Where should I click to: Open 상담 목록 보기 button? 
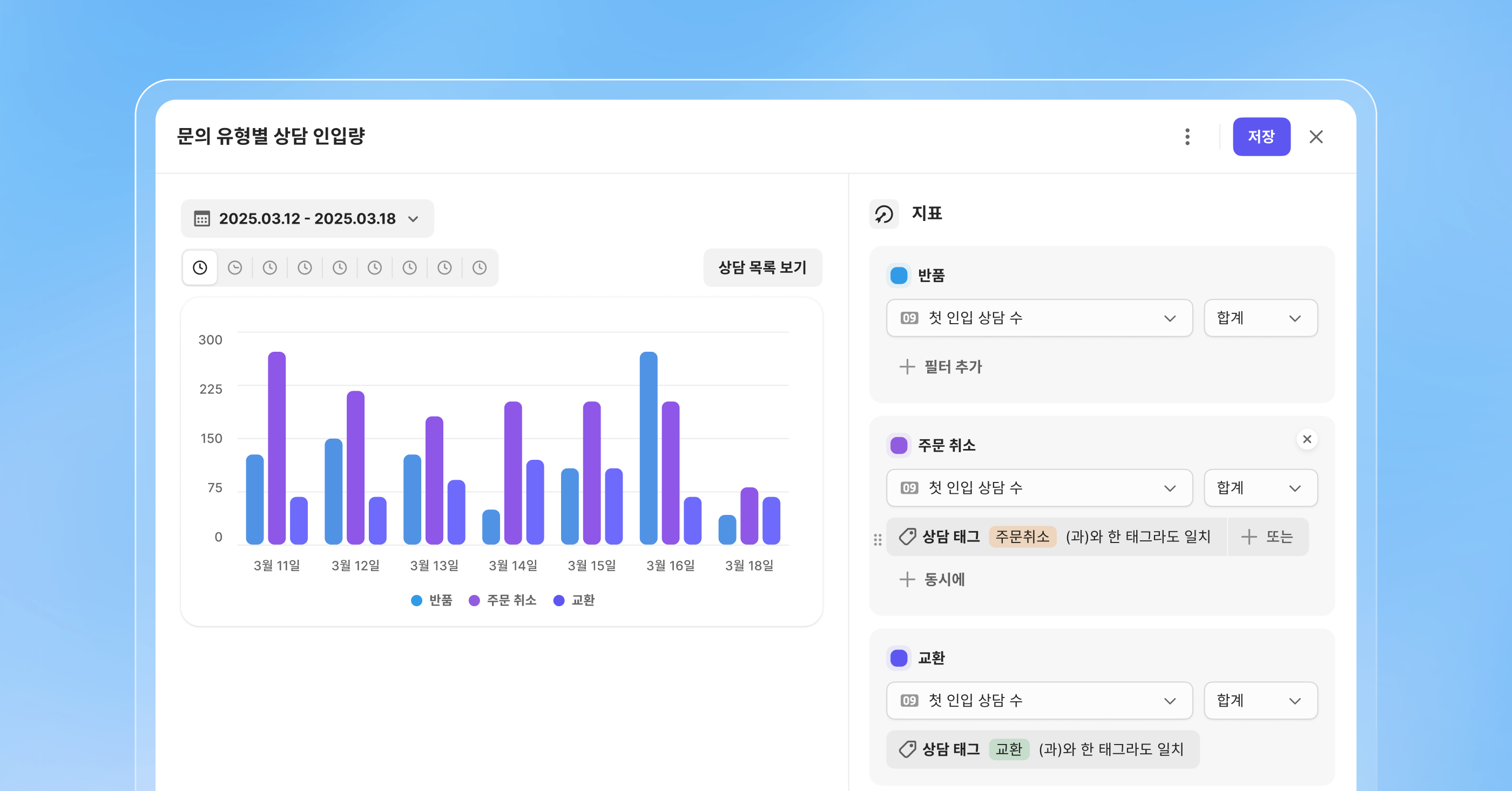click(762, 268)
